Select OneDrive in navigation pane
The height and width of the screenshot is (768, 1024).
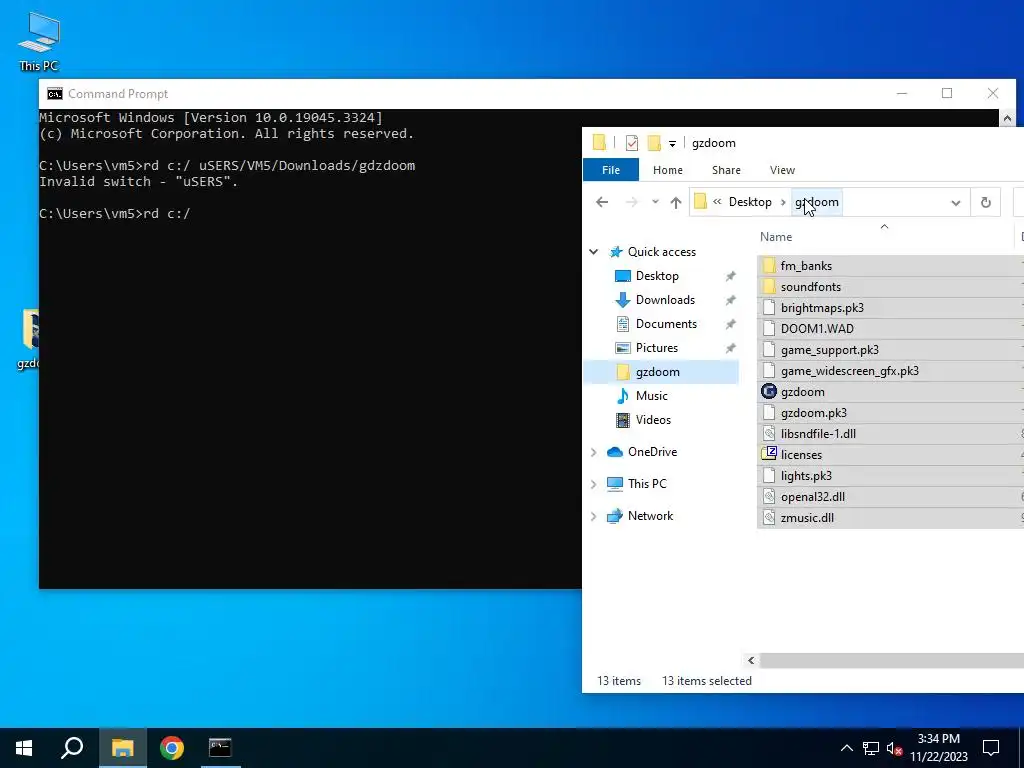pos(652,452)
